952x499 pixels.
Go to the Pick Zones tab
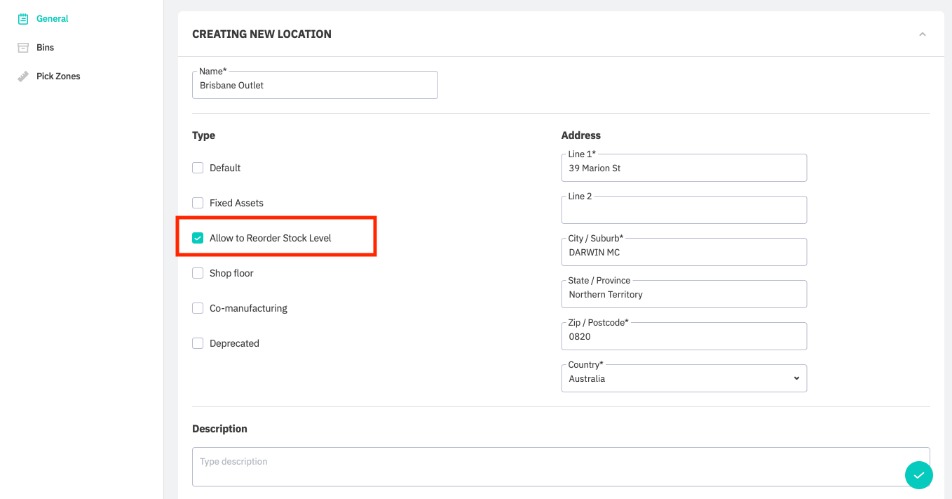[58, 76]
